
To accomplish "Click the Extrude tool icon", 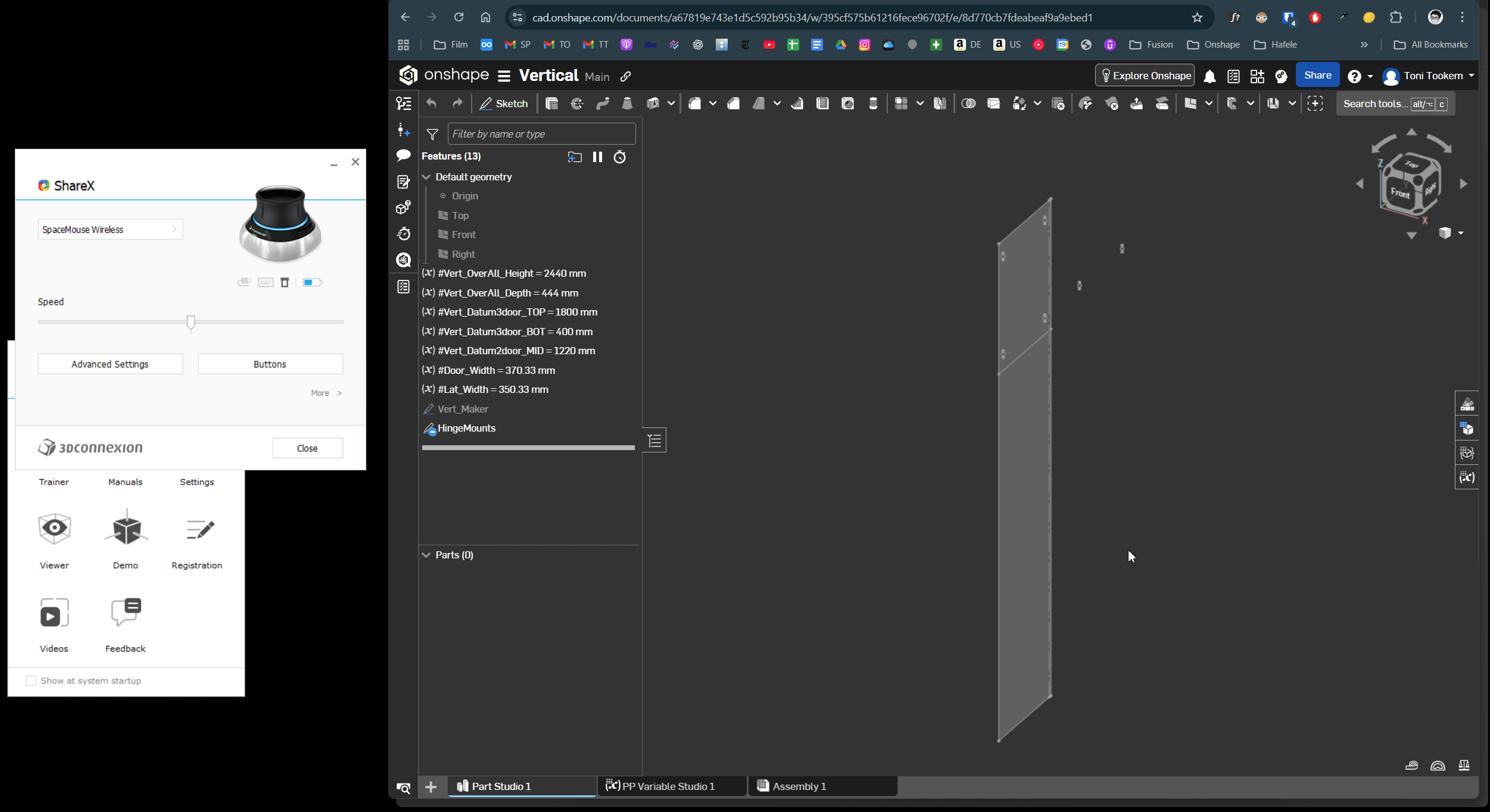I will [x=551, y=104].
